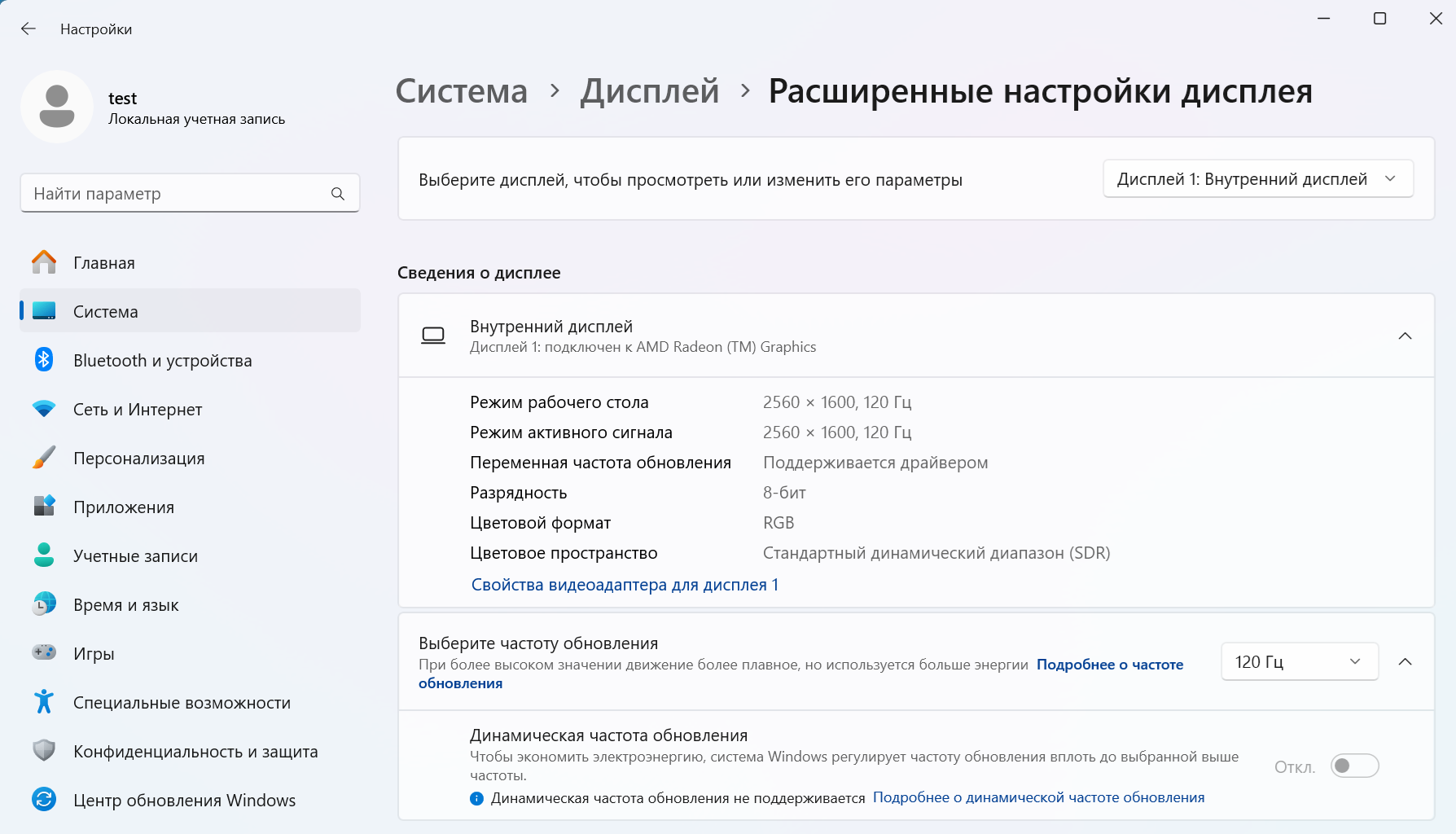Click the Найти параметр search field
This screenshot has height=834, width=1456.
pyautogui.click(x=175, y=194)
